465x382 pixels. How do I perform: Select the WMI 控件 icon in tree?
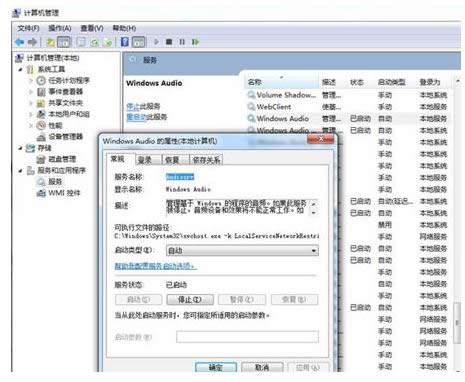41,193
